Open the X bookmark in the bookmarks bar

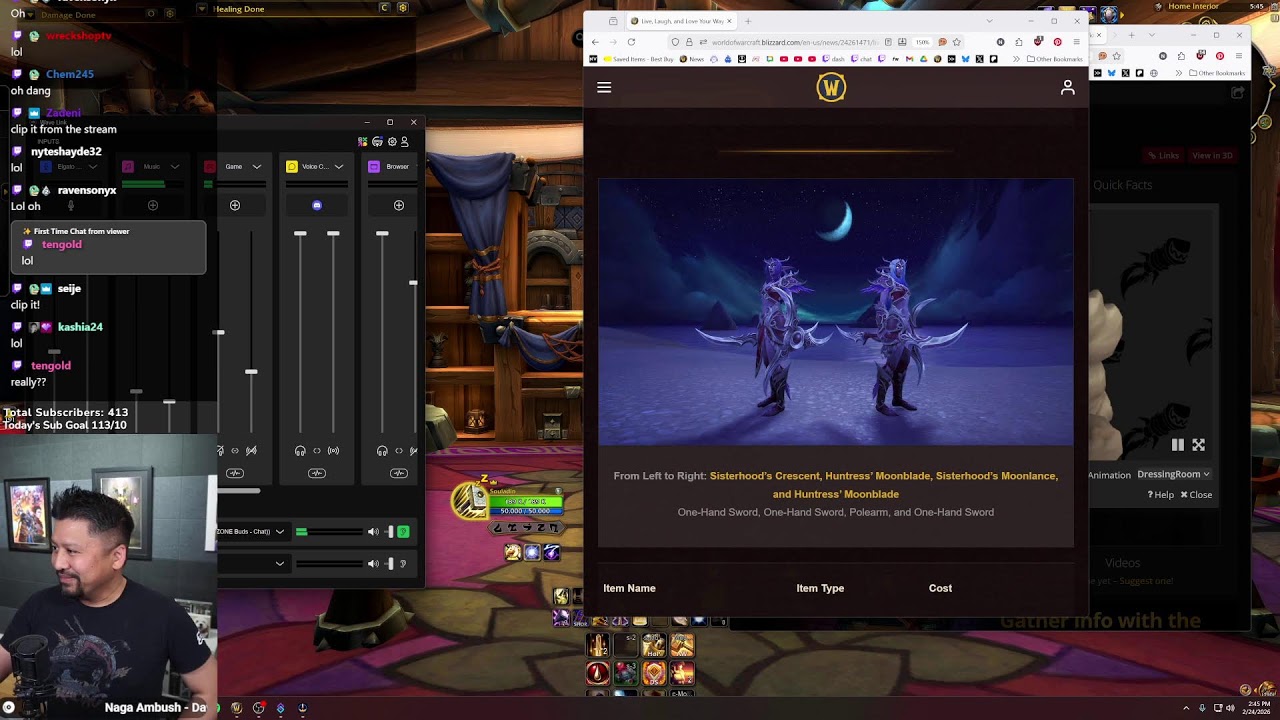[x=979, y=59]
